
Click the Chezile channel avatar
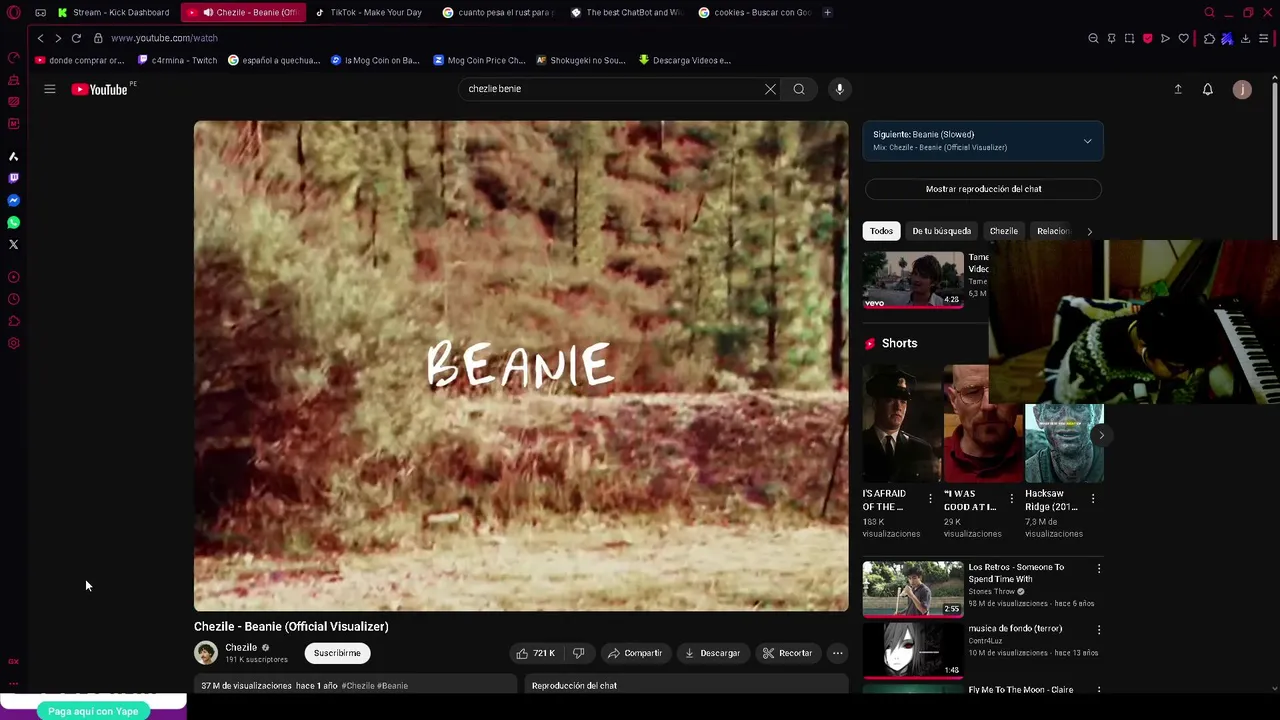pyautogui.click(x=206, y=653)
